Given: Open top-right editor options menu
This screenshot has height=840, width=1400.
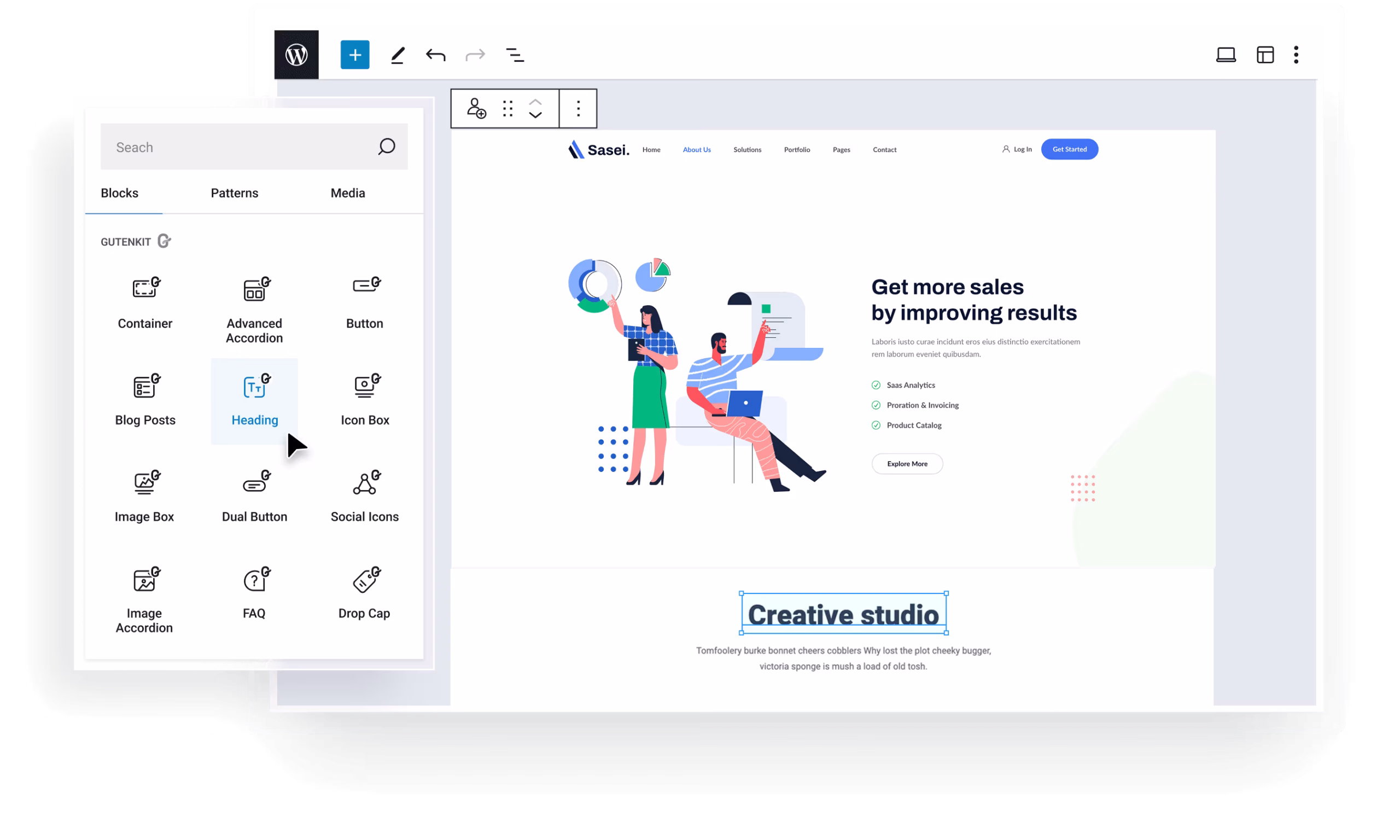Looking at the screenshot, I should click(x=1296, y=55).
